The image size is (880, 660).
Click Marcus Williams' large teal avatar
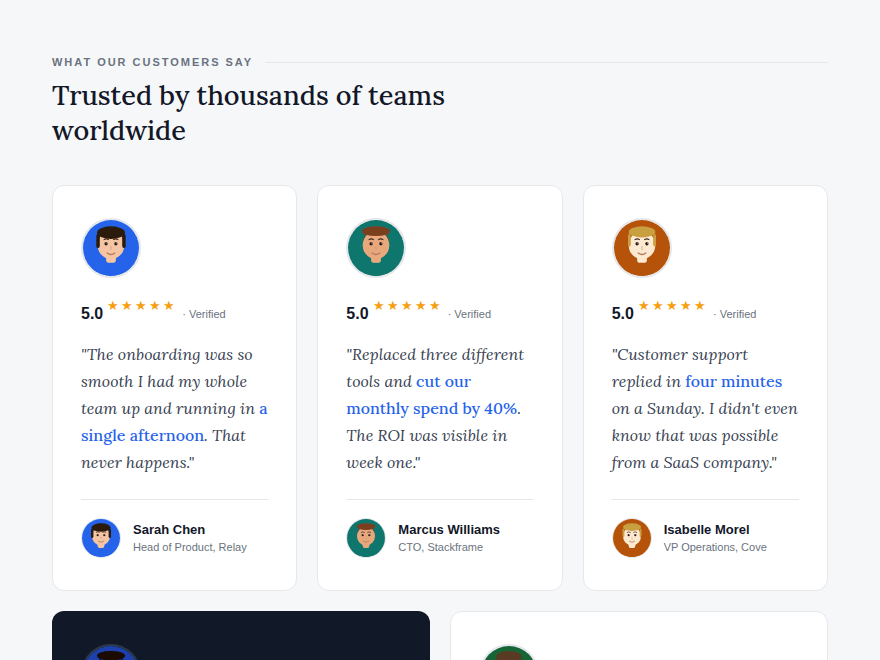[376, 248]
